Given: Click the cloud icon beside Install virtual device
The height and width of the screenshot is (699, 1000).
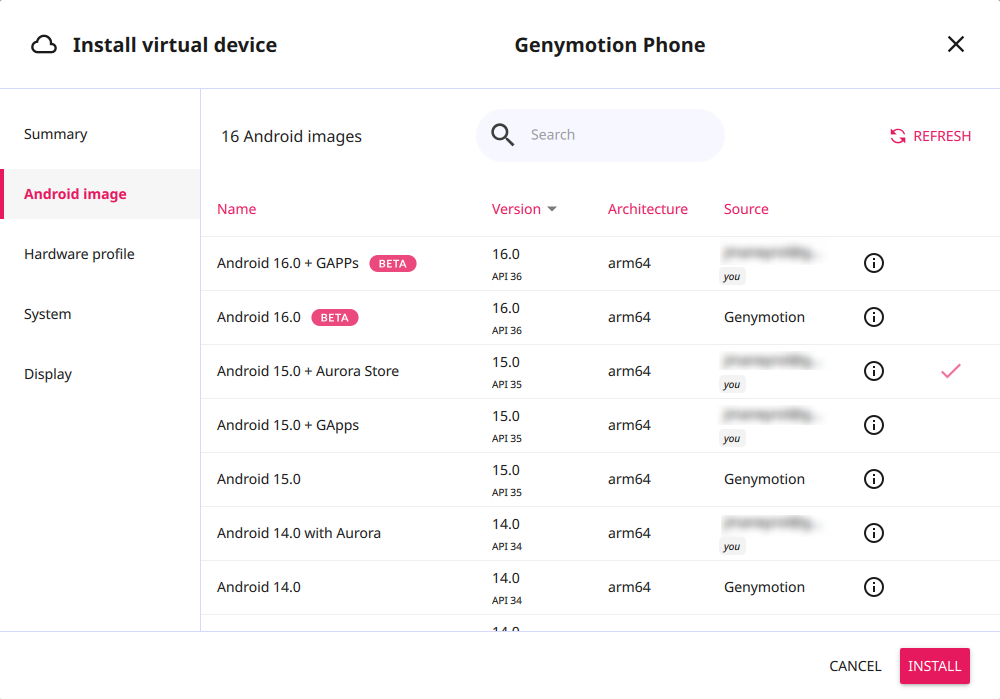Looking at the screenshot, I should [44, 45].
